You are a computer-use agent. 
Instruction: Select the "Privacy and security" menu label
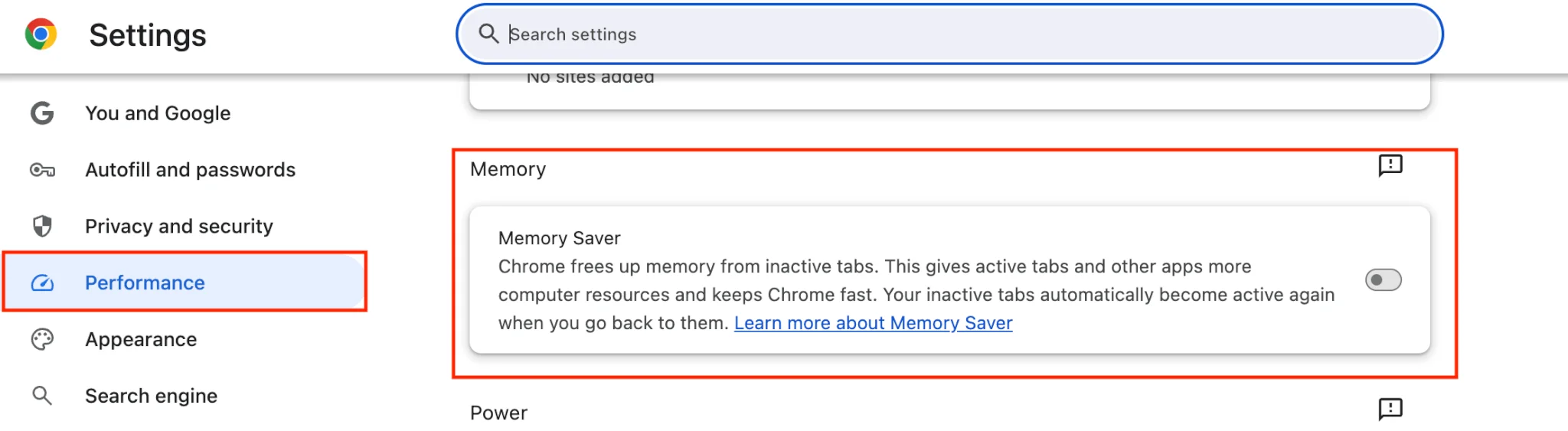pos(178,227)
